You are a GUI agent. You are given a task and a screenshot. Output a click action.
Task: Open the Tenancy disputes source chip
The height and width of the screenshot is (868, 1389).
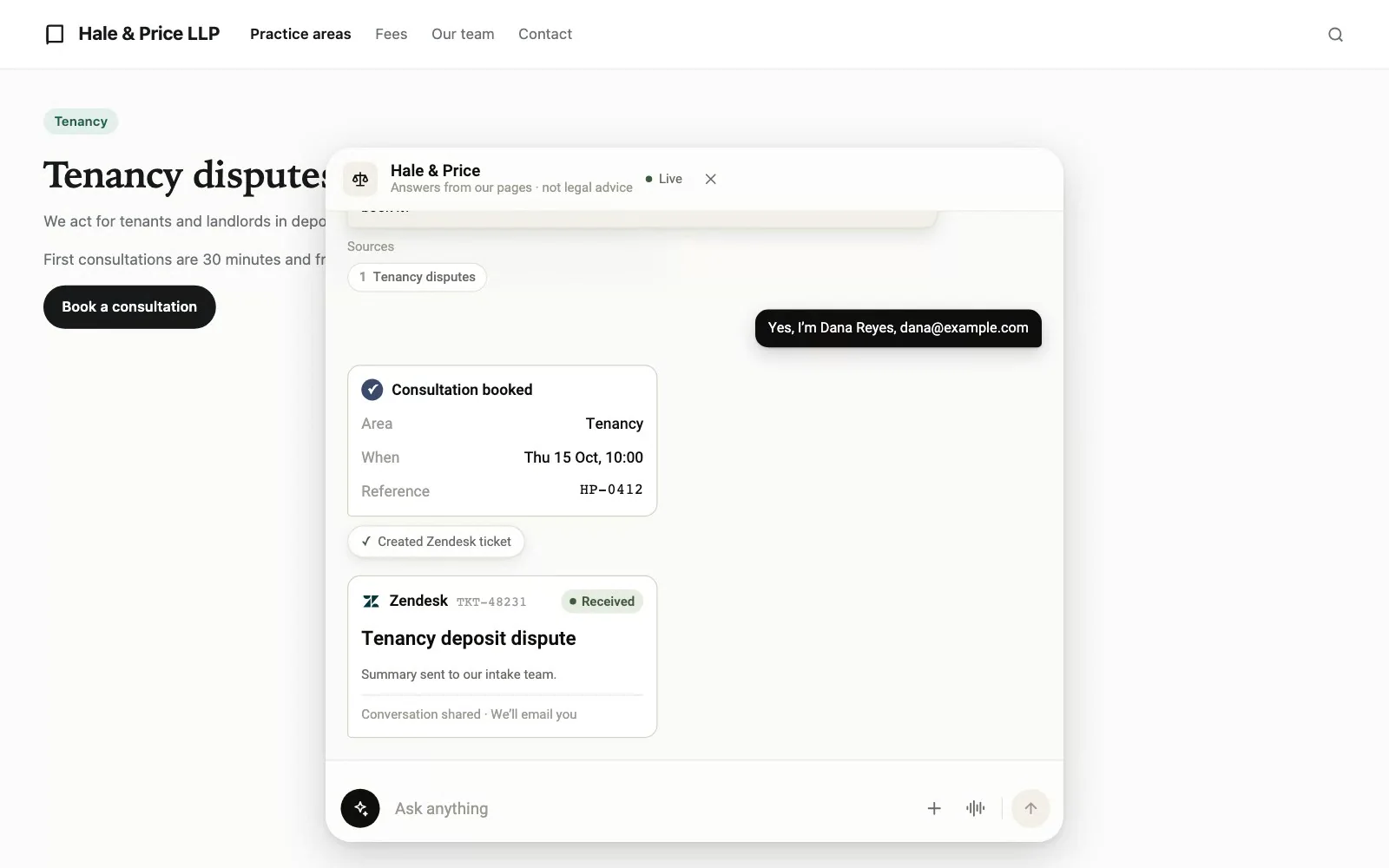pyautogui.click(x=417, y=277)
